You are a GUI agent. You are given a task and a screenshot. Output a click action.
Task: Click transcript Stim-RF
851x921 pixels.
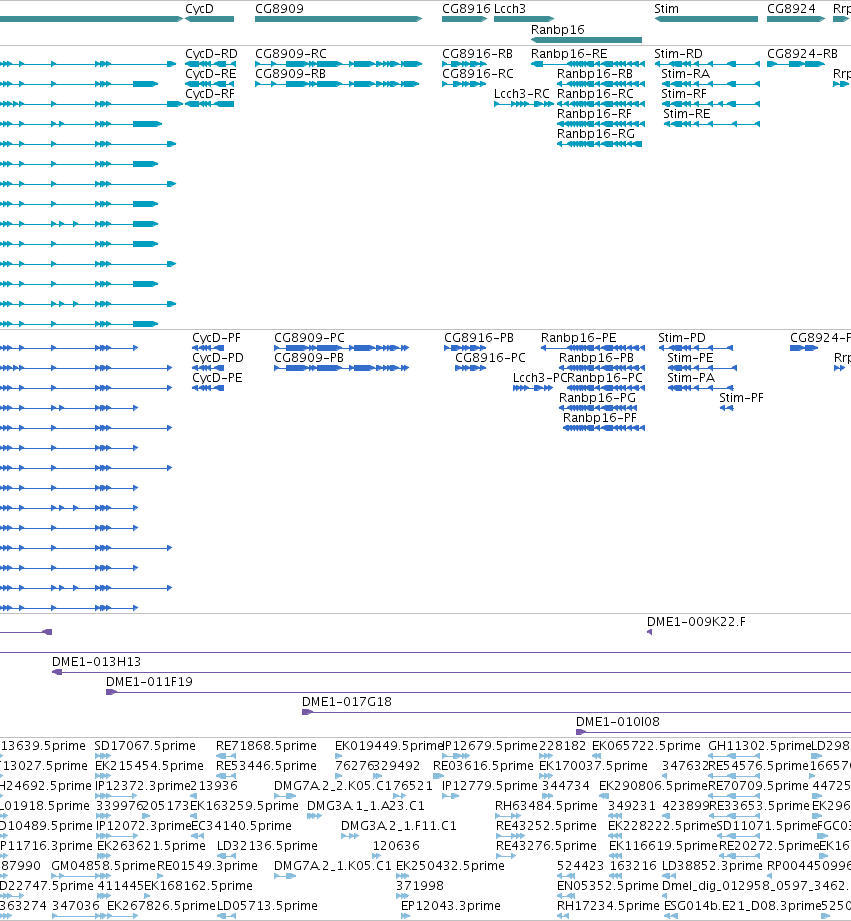[x=711, y=104]
